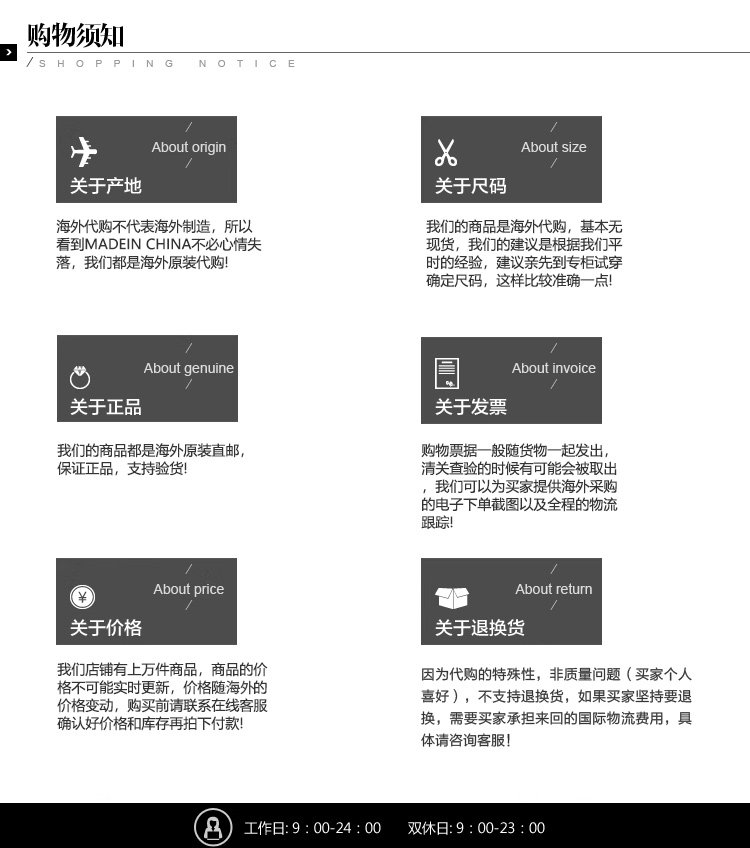The height and width of the screenshot is (848, 750).
Task: Click the SHOPPING NOTICE subtitle
Action: tap(168, 63)
